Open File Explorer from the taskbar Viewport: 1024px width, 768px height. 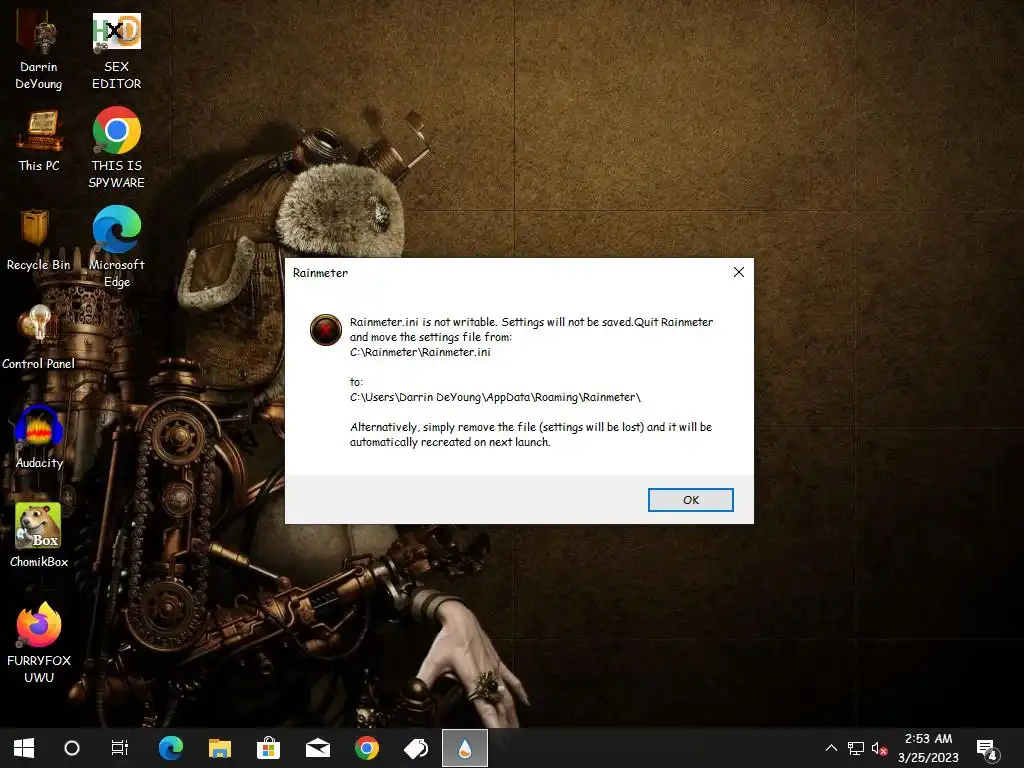pyautogui.click(x=219, y=748)
